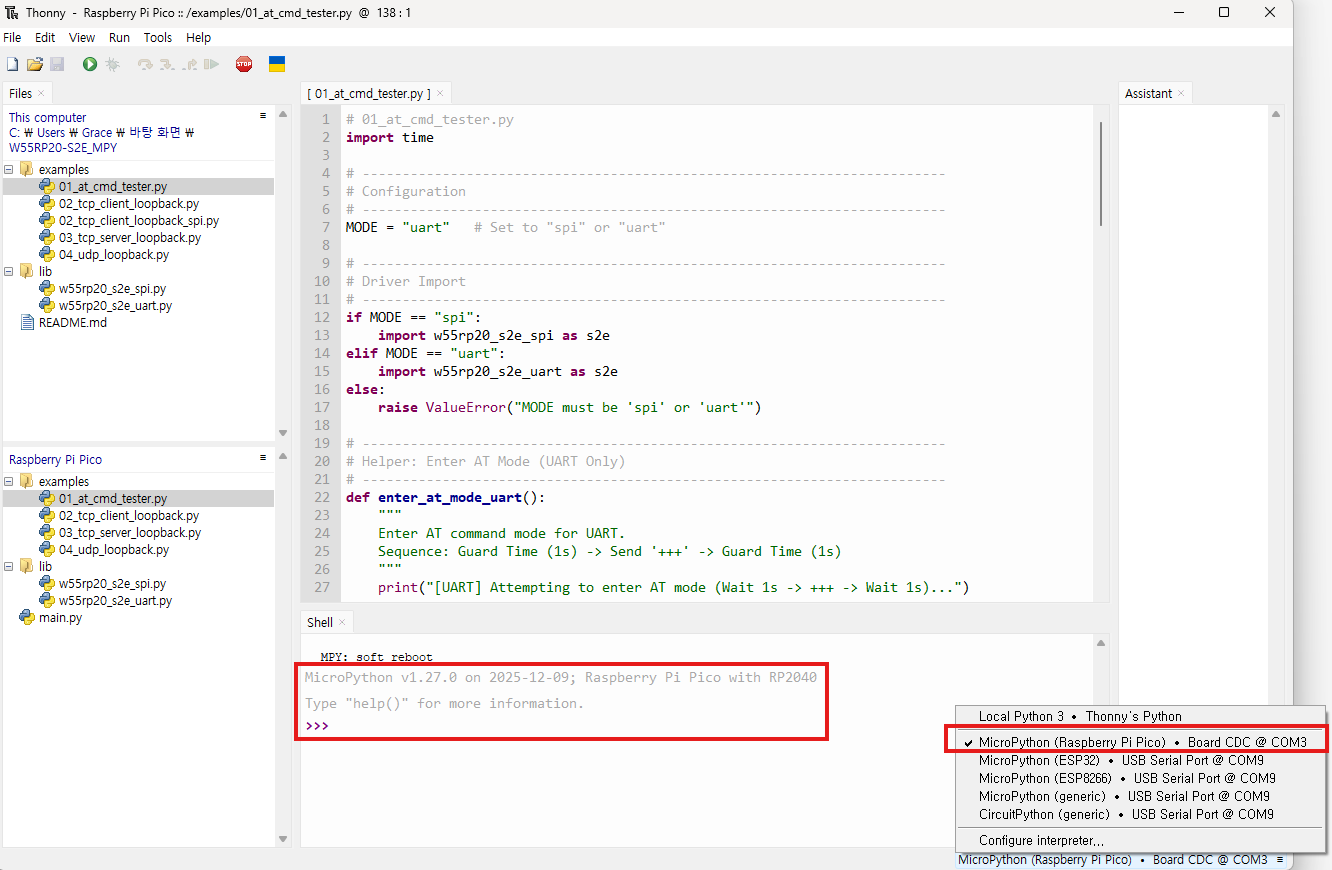
Task: Click the W55RP20-S2E_MPY path link
Action: (63, 147)
